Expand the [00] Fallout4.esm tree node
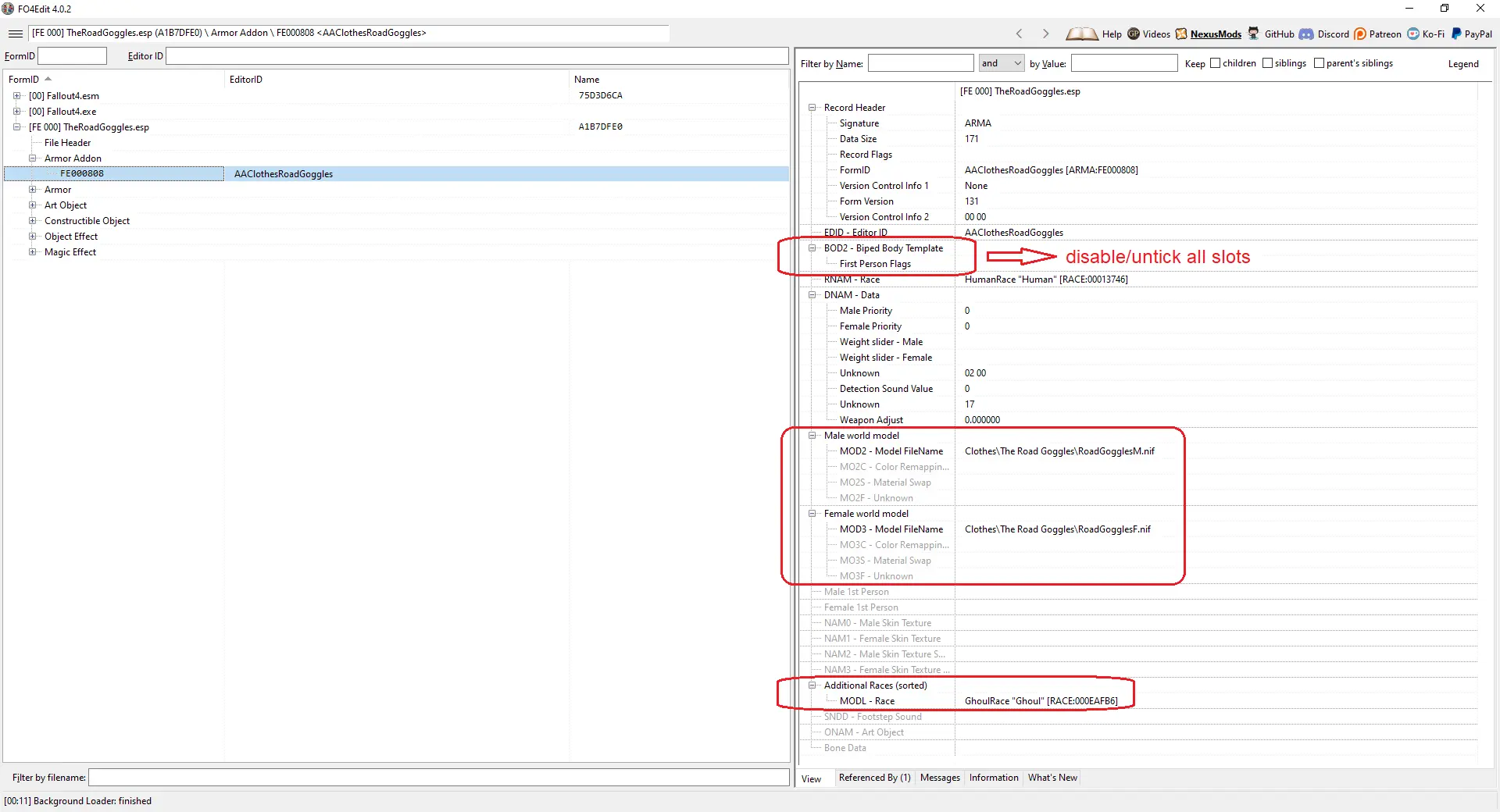Image resolution: width=1500 pixels, height=812 pixels. (16, 96)
